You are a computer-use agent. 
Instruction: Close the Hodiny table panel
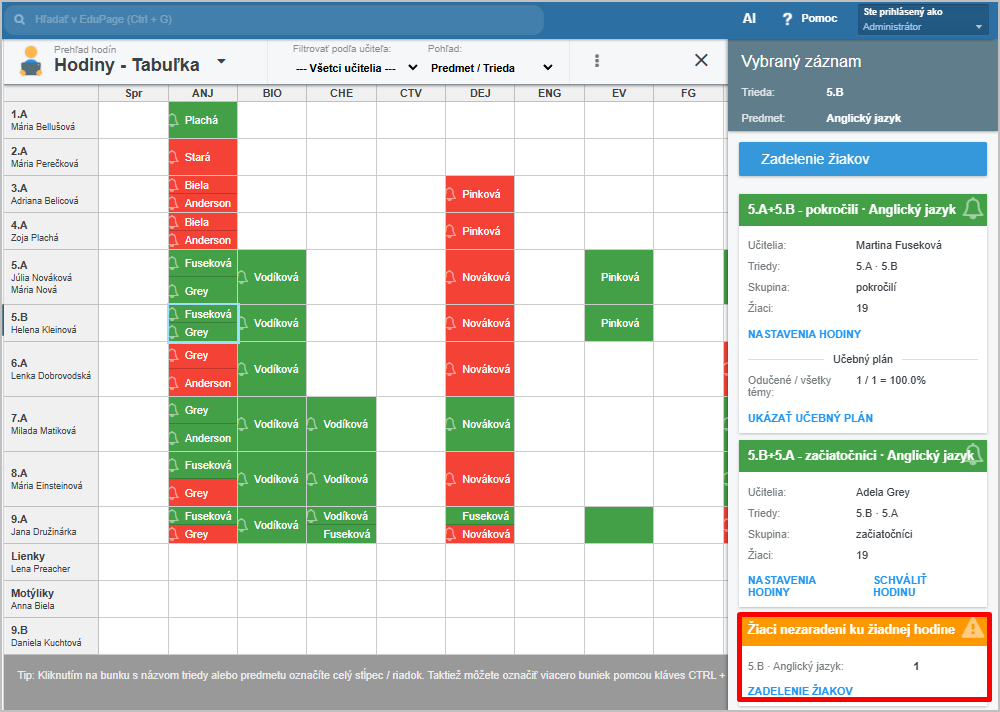tap(701, 60)
